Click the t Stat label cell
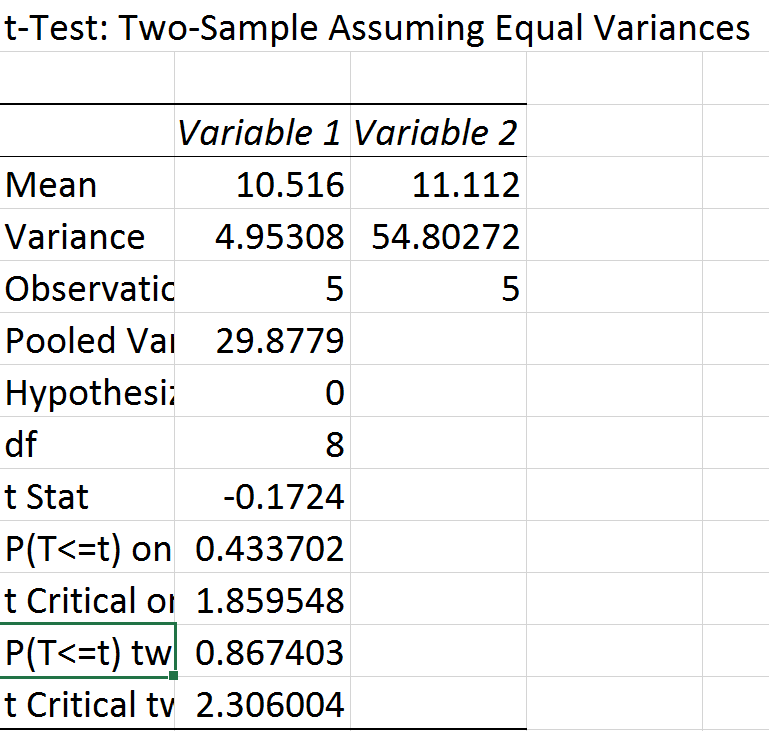 pyautogui.click(x=88, y=497)
